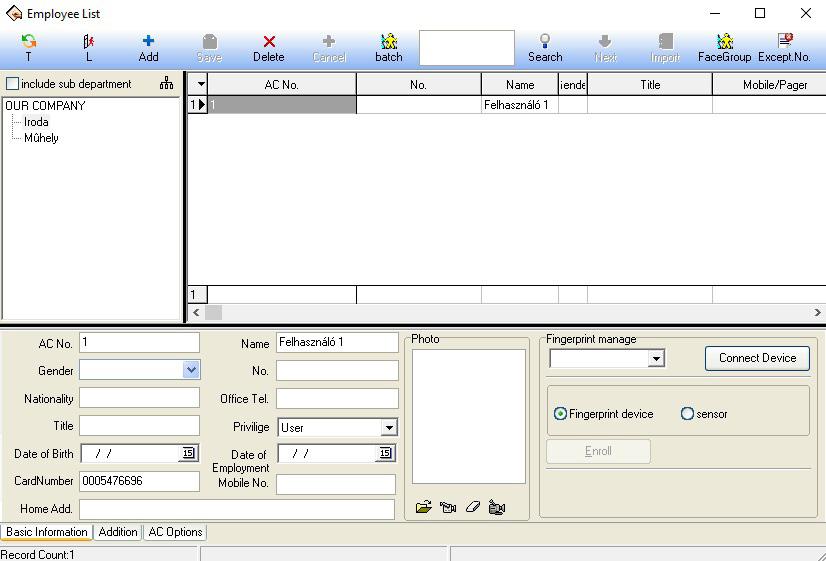Select Fingerprint device radio option
This screenshot has width=826, height=561.
pos(560,414)
